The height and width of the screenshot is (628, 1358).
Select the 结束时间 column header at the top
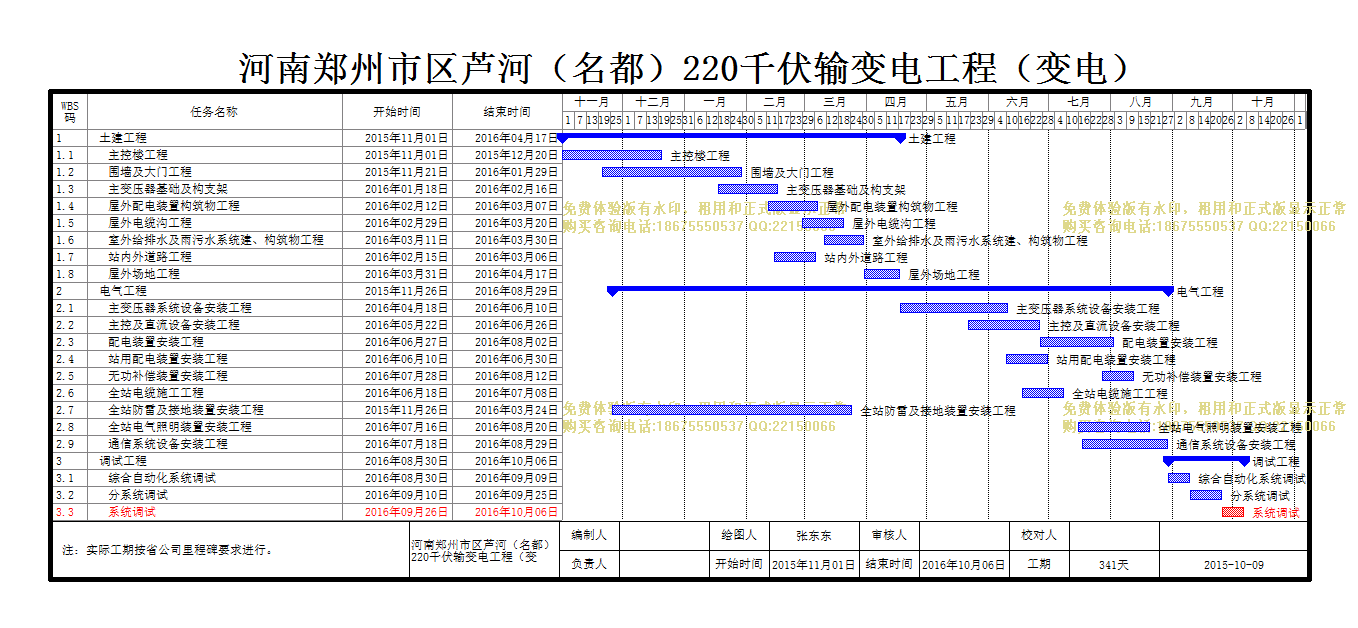(507, 112)
